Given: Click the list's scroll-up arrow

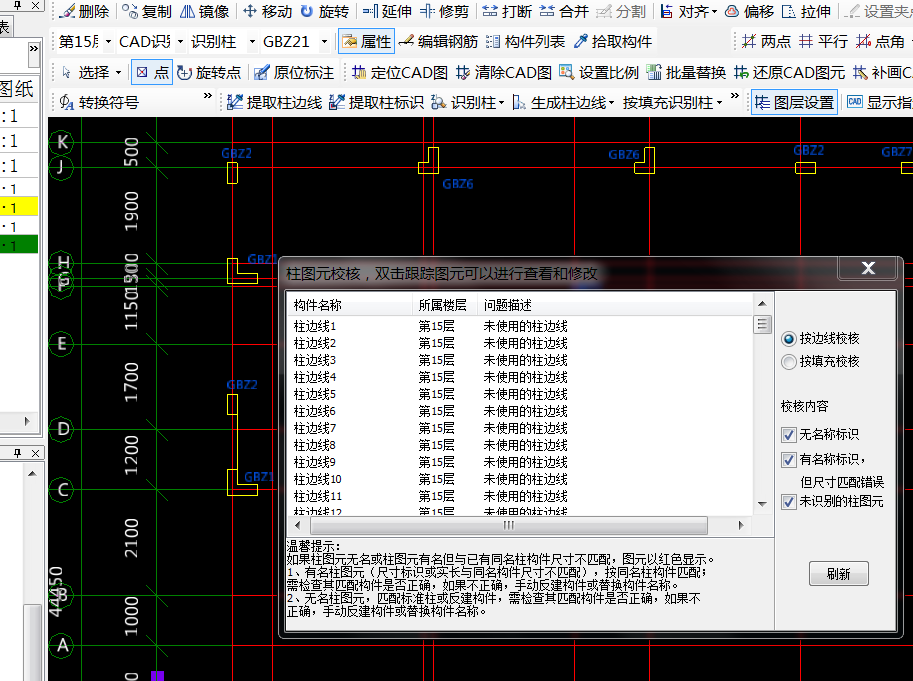Looking at the screenshot, I should click(762, 304).
